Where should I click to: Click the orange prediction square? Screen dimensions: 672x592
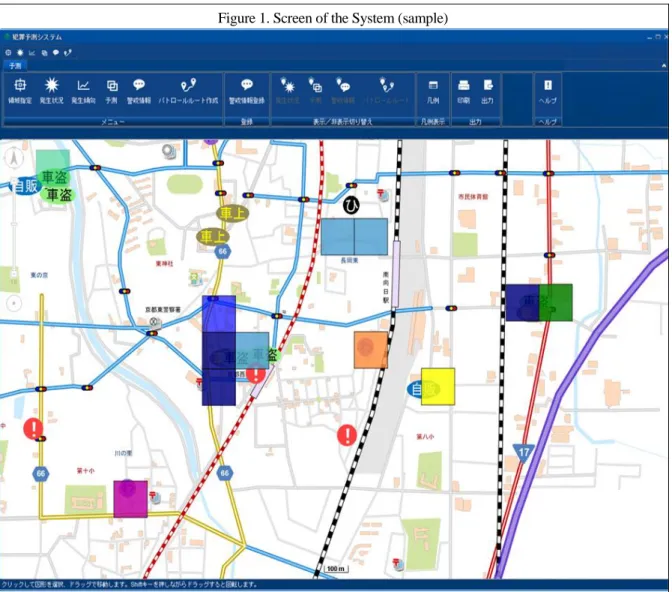coord(371,350)
